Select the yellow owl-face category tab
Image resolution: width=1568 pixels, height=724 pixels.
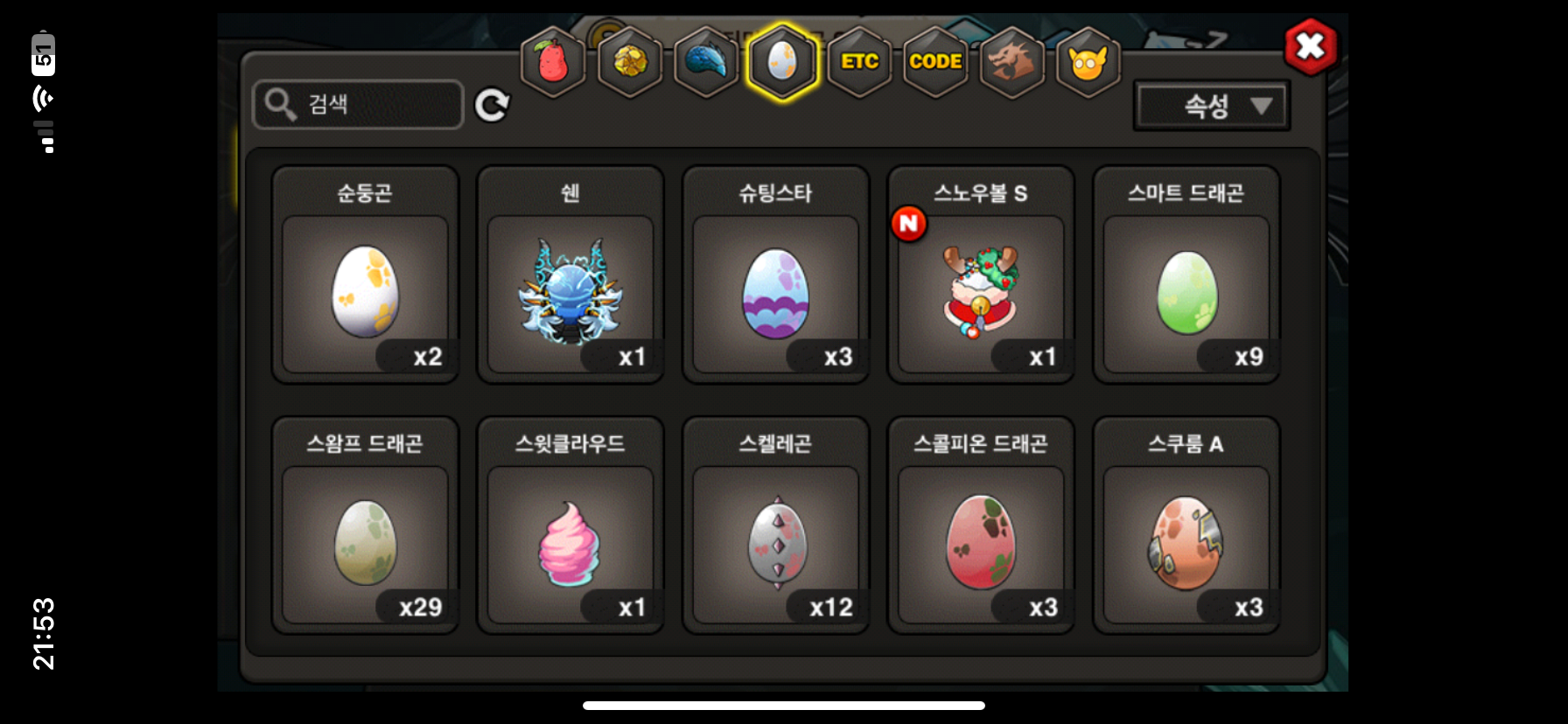pos(1088,62)
